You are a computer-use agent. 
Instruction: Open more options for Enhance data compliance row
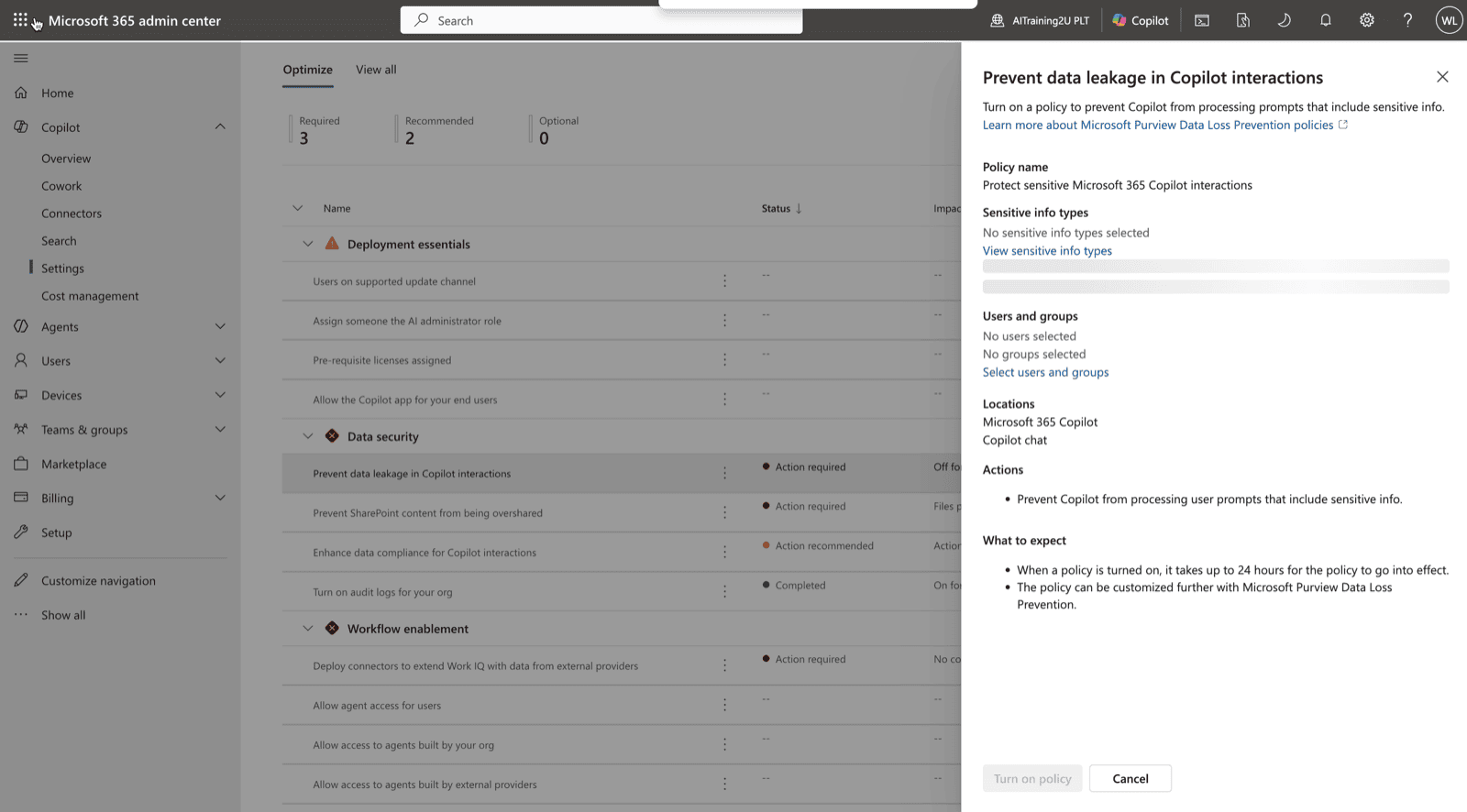(724, 553)
